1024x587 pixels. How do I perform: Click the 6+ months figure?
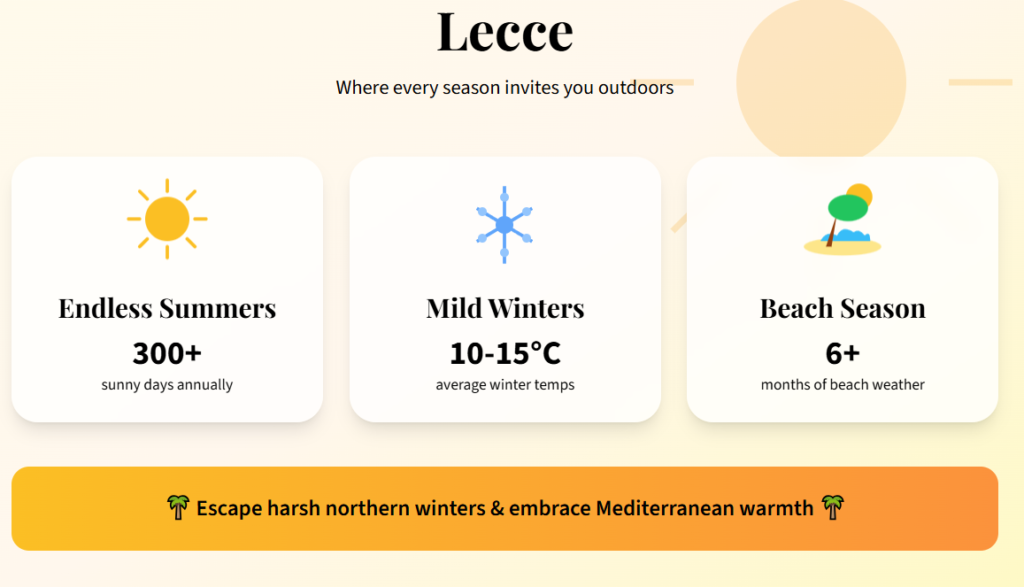point(843,353)
